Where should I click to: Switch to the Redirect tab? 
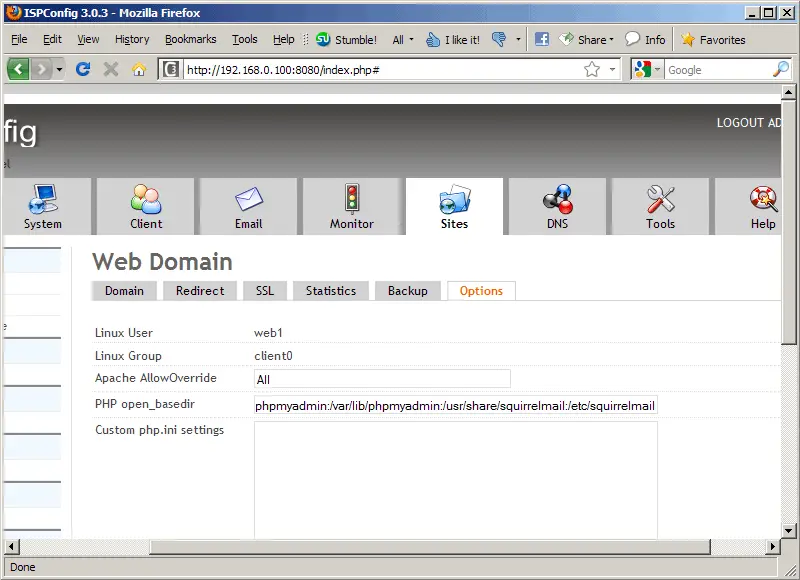(200, 291)
